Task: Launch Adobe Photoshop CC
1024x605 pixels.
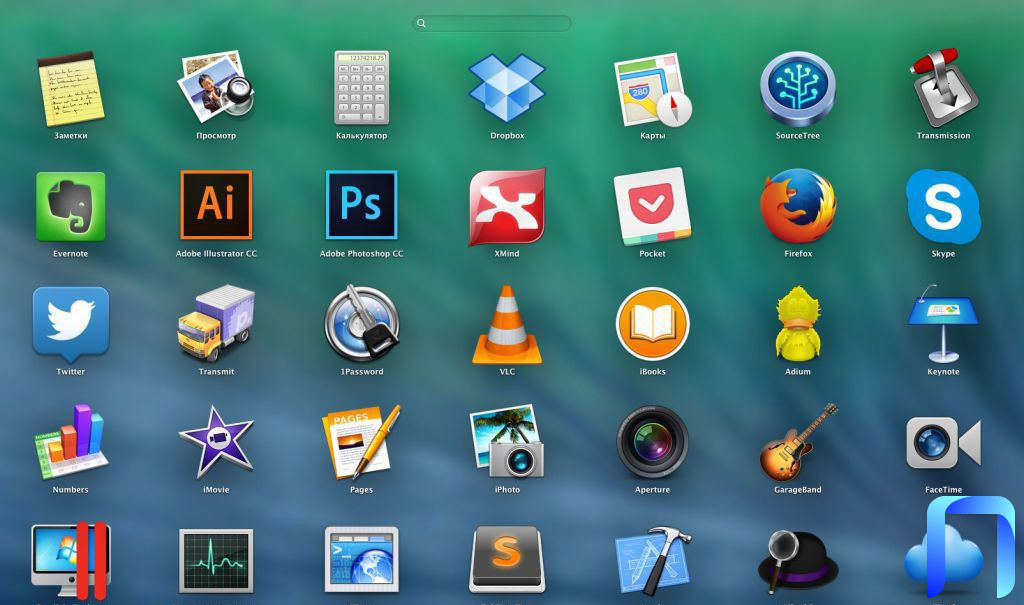Action: 361,205
